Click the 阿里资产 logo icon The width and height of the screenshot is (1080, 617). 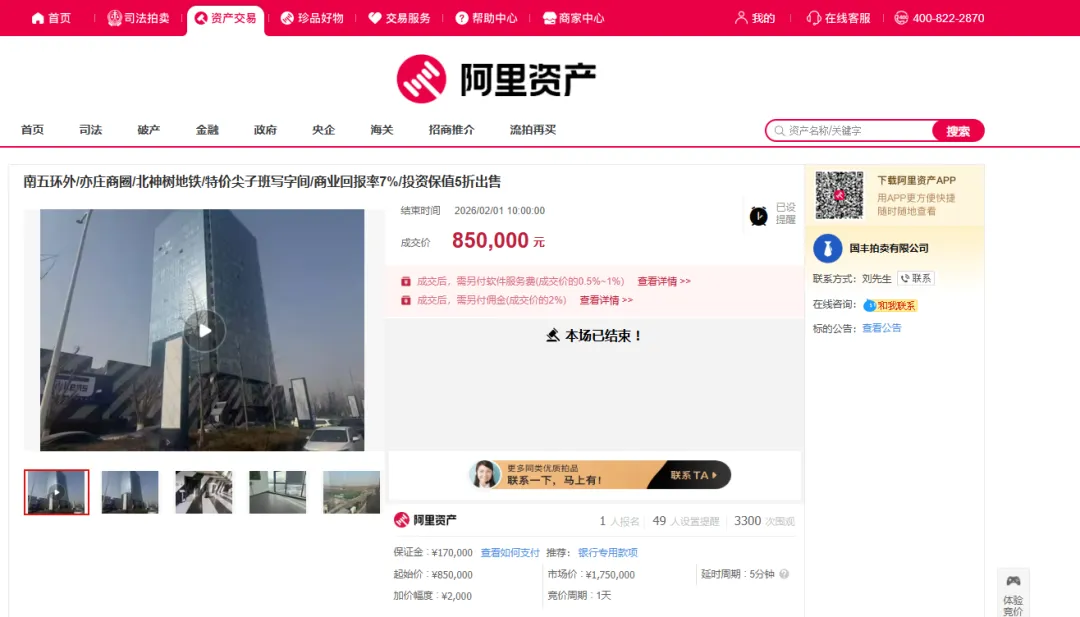coord(421,79)
